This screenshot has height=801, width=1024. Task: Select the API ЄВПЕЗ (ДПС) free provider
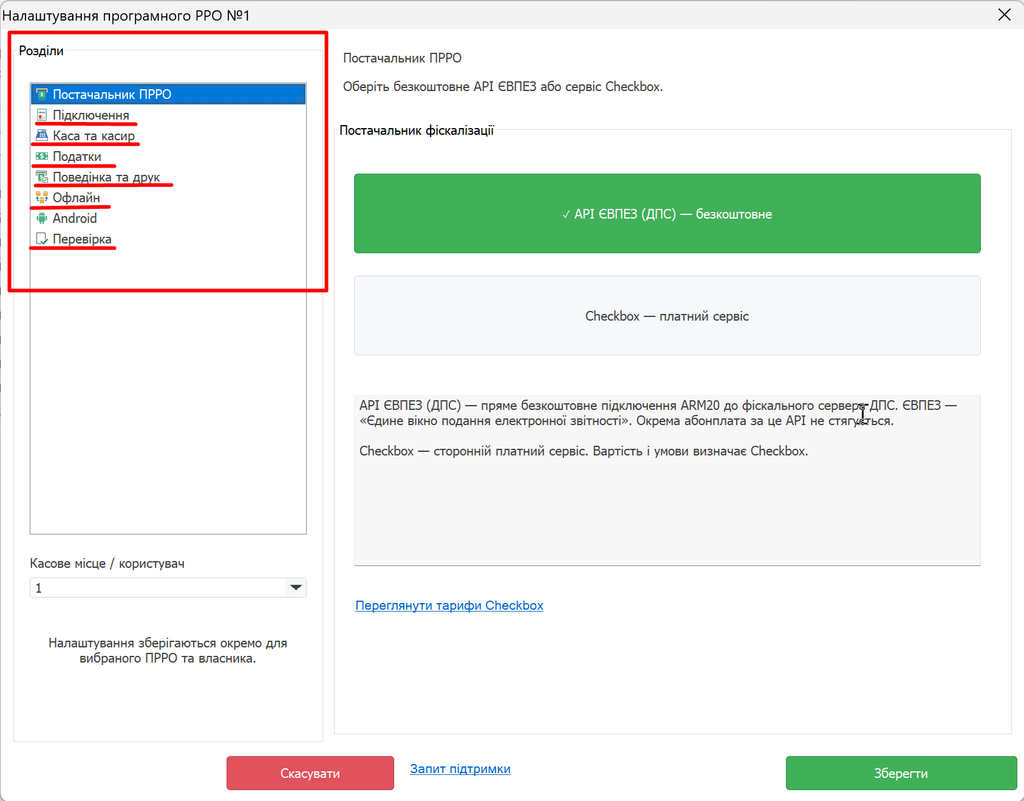pyautogui.click(x=667, y=213)
